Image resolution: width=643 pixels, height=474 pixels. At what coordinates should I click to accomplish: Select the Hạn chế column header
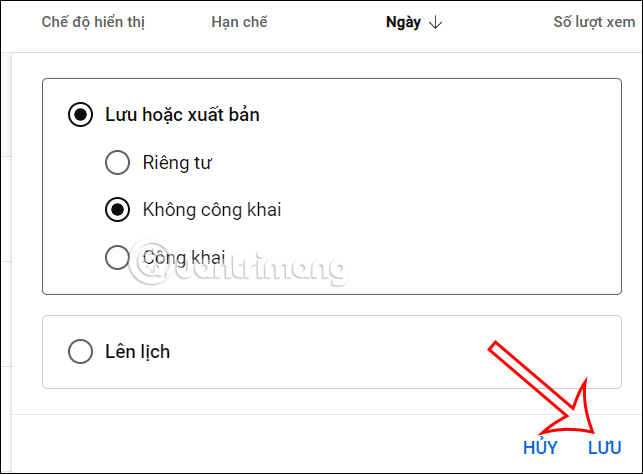(x=239, y=22)
